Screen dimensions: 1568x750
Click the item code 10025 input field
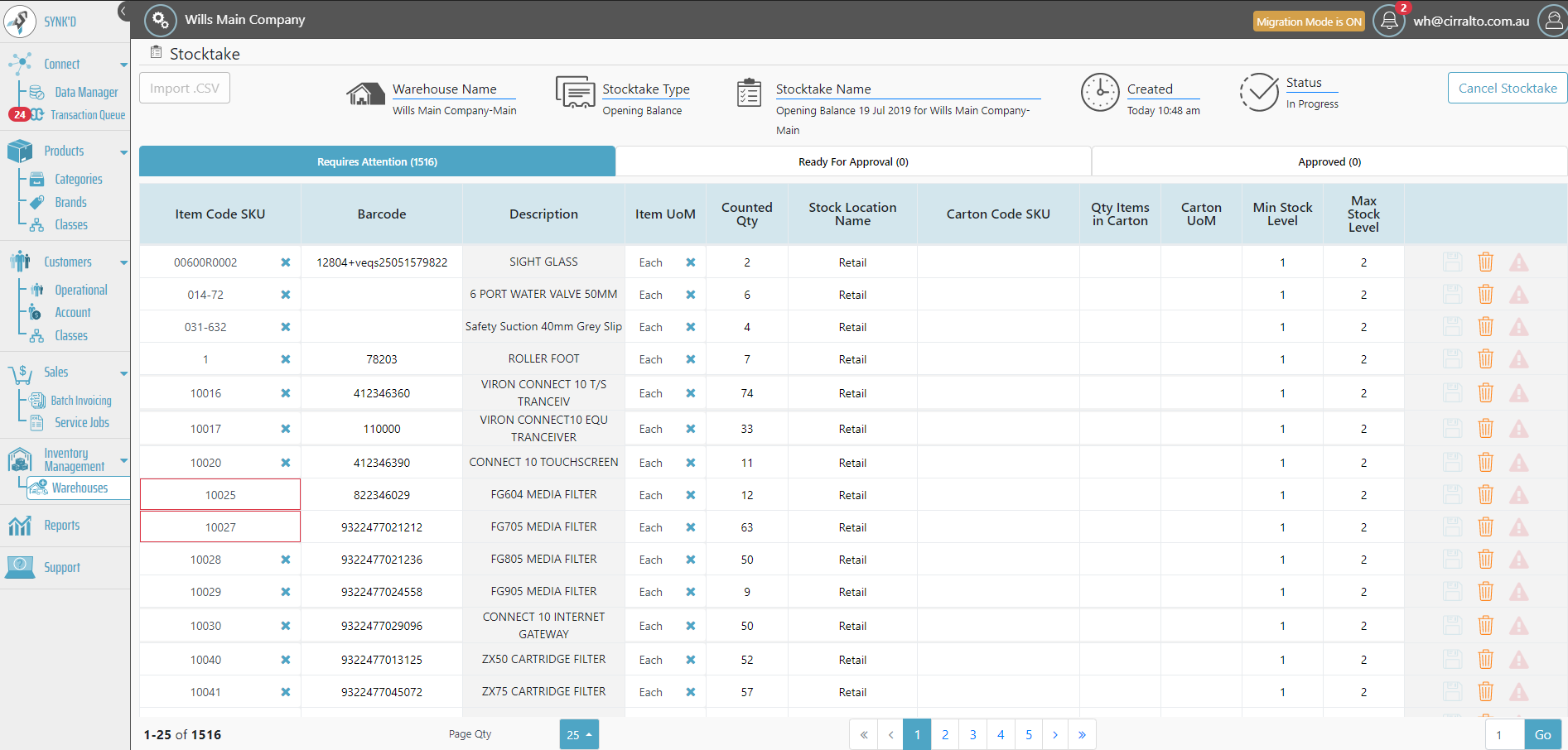220,495
